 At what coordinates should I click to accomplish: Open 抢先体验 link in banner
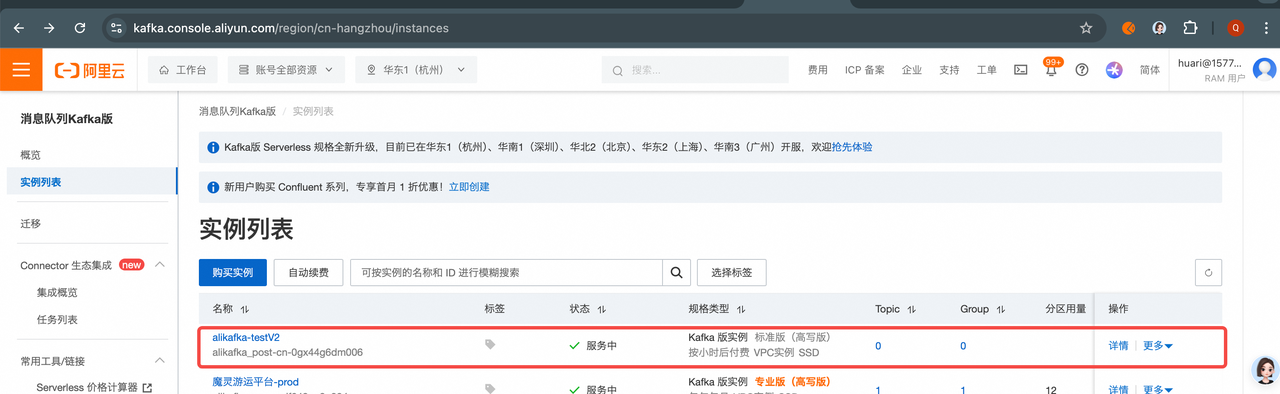852,147
